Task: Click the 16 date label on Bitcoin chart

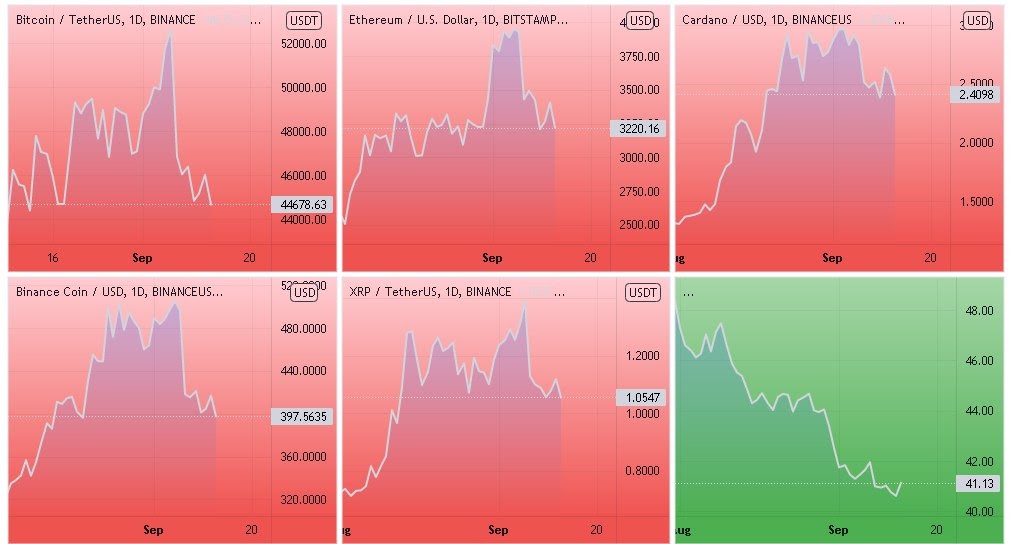Action: (x=53, y=258)
